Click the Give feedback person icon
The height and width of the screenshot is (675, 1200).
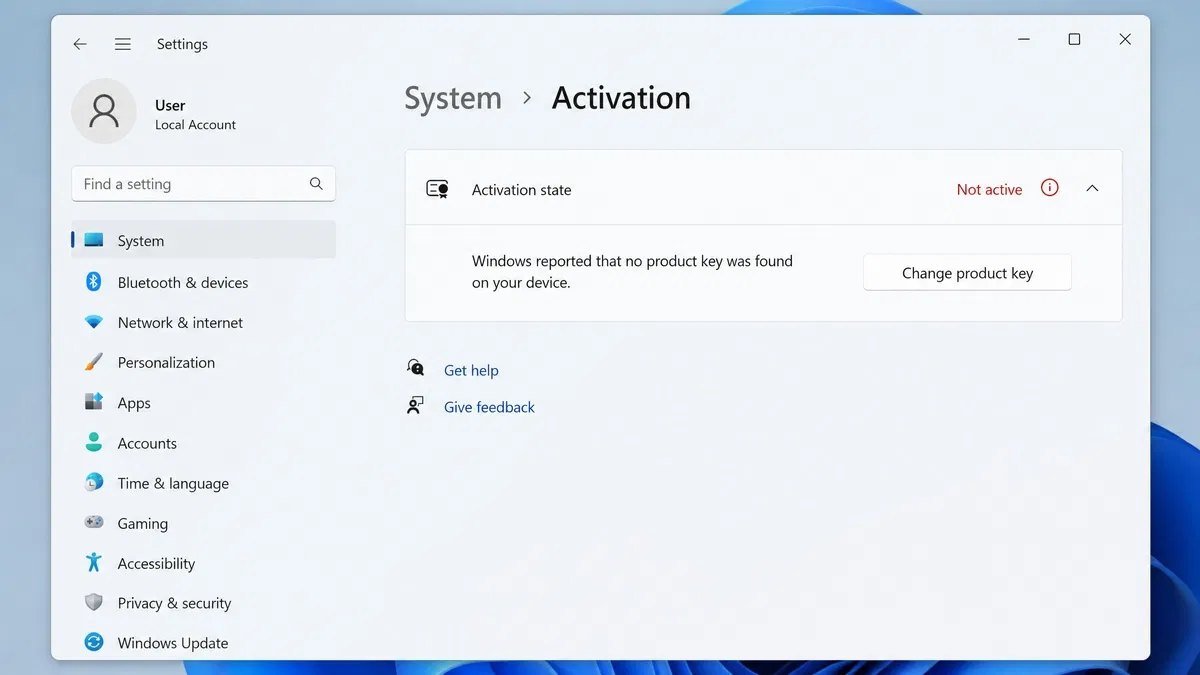416,405
